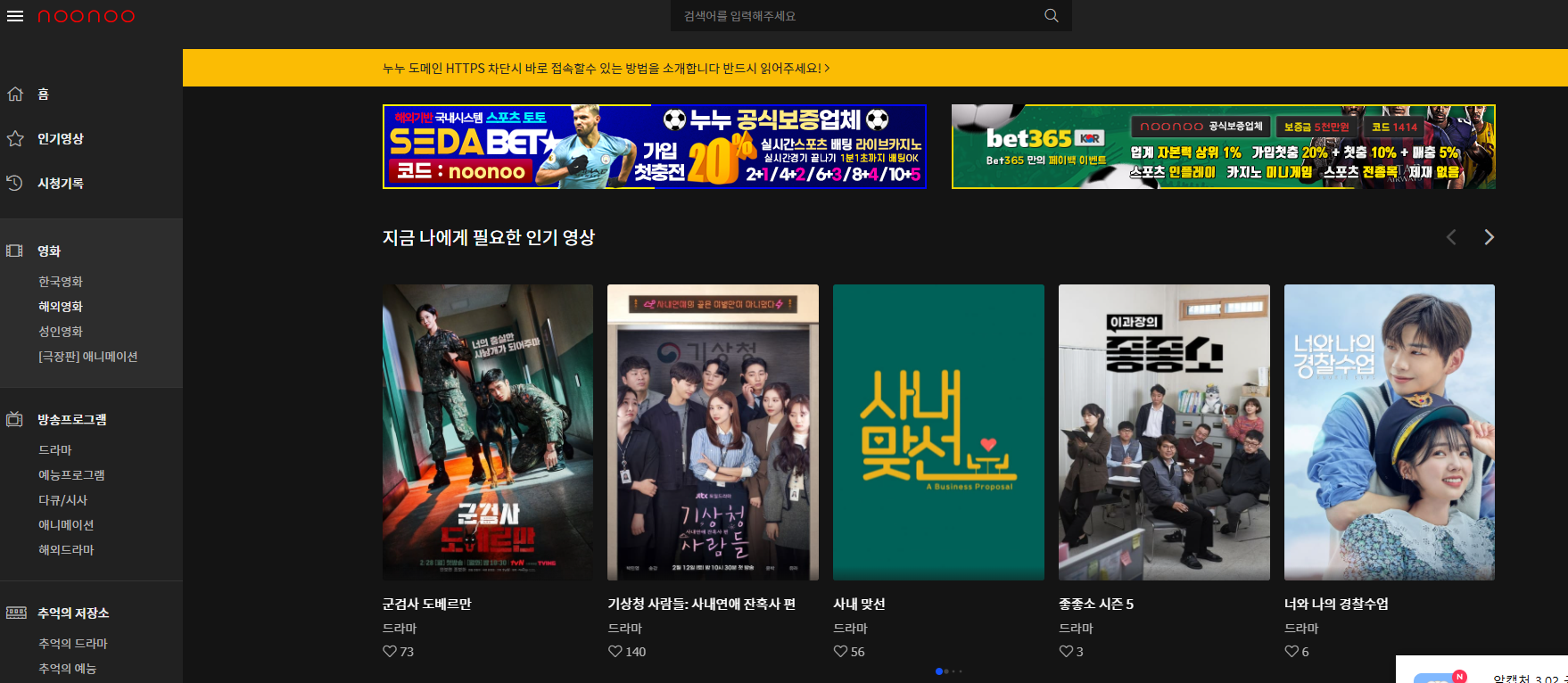Select 방송프로그램 section heading
This screenshot has width=1568, height=683.
72,419
